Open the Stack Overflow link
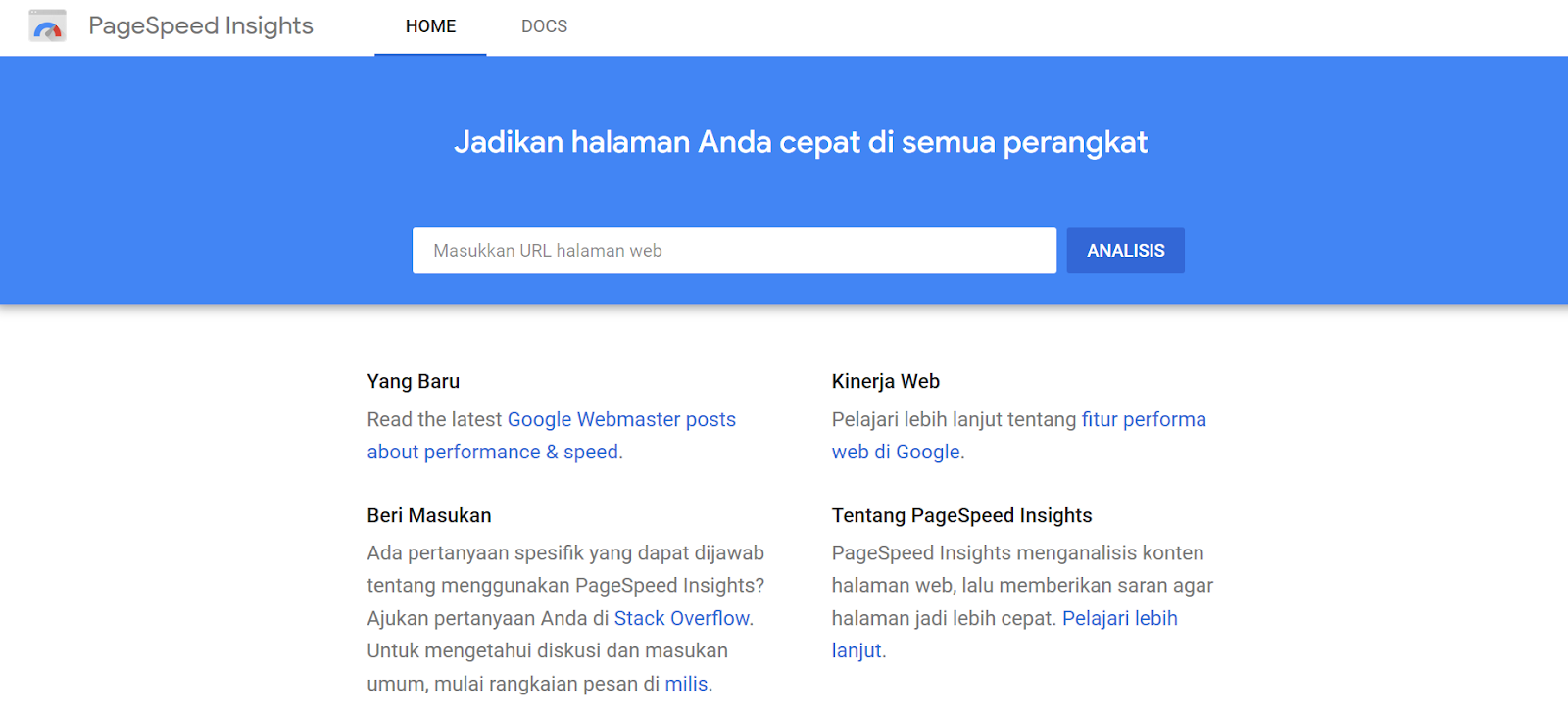 tap(682, 618)
